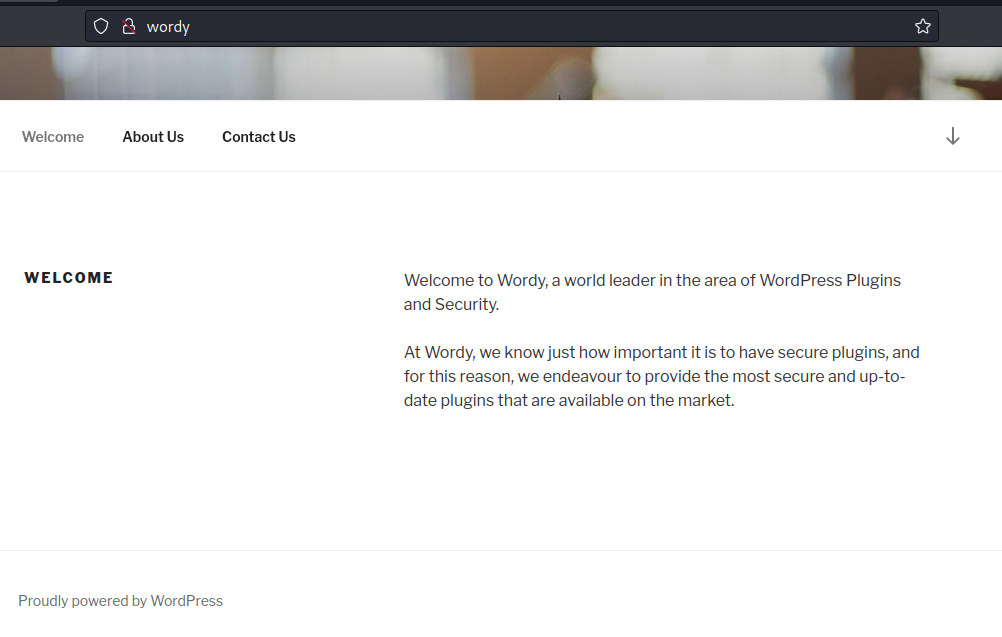
Task: Follow the Proudly powered by WordPress link
Action: 120,601
